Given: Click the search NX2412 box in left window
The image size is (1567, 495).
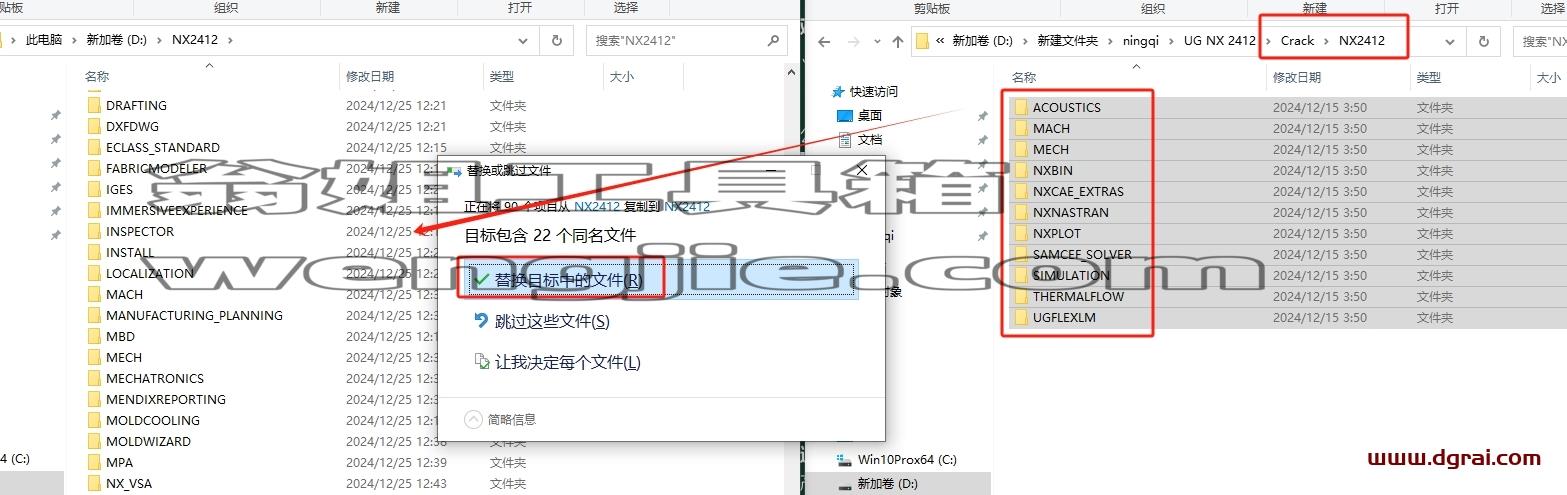Looking at the screenshot, I should tap(688, 40).
